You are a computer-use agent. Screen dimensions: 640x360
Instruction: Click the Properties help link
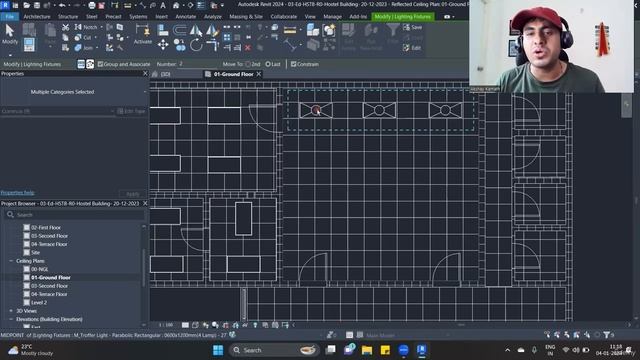click(x=18, y=193)
